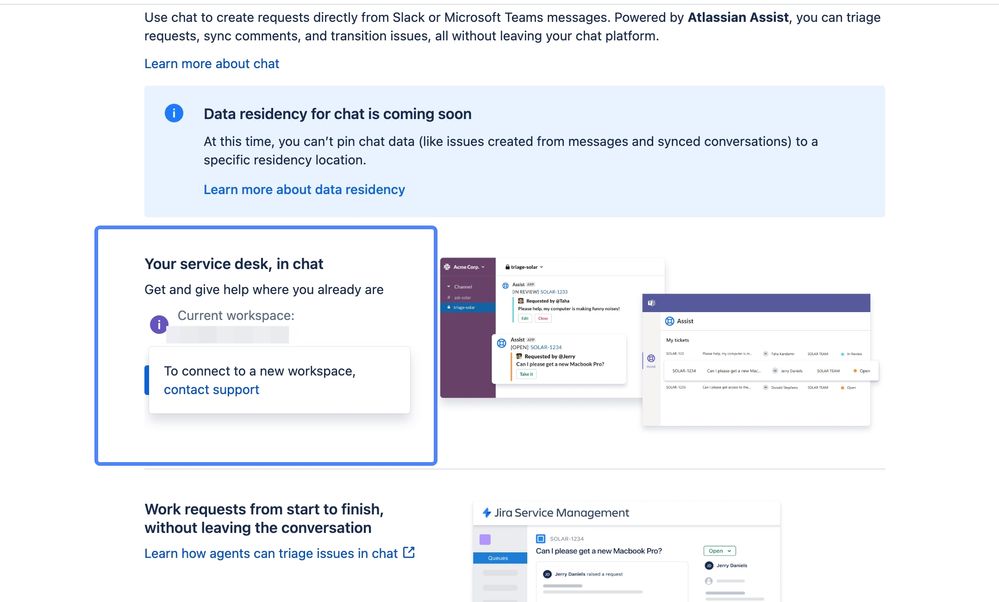Click the external-link icon after triage issues link
Screen dimensions: 999x602
409,553
